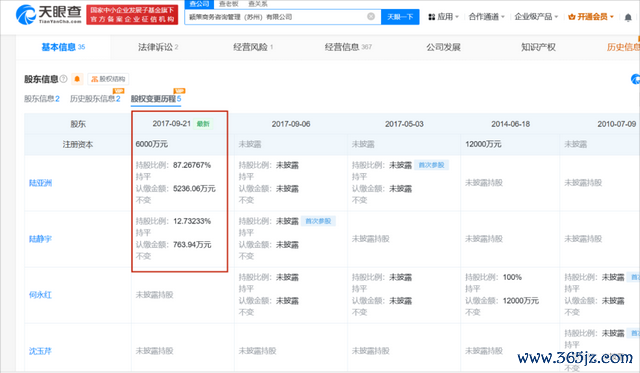Go to the 法律诉讼 tab

point(158,47)
